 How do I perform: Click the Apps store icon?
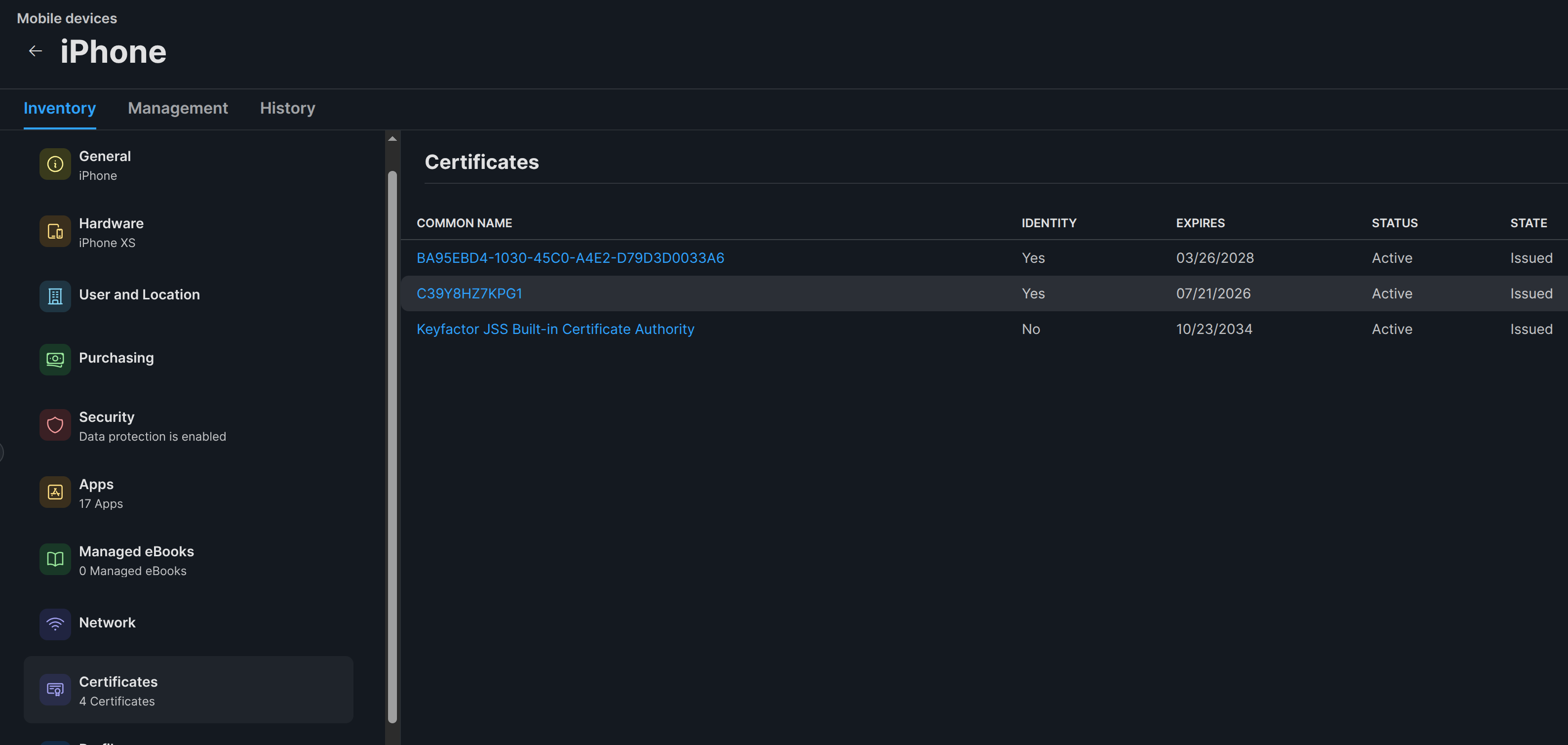55,492
